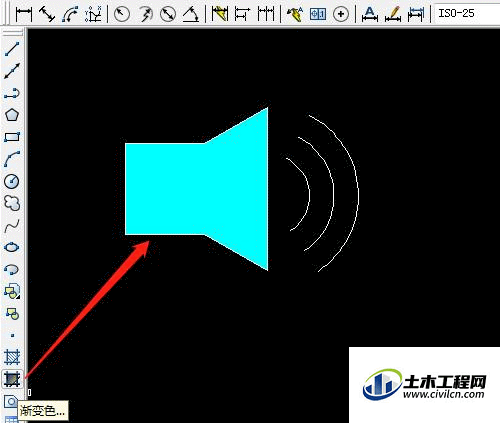Select the Dimension Text Edit tool

[393, 14]
